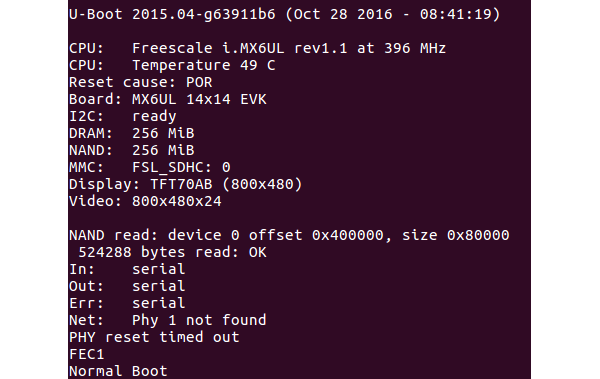This screenshot has height=379, width=600.
Task: Click the Display: TFT70AB (800x480) line
Action: tap(186, 184)
